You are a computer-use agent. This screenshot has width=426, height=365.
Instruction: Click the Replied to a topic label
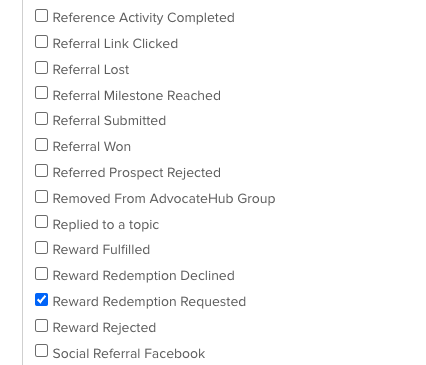106,225
